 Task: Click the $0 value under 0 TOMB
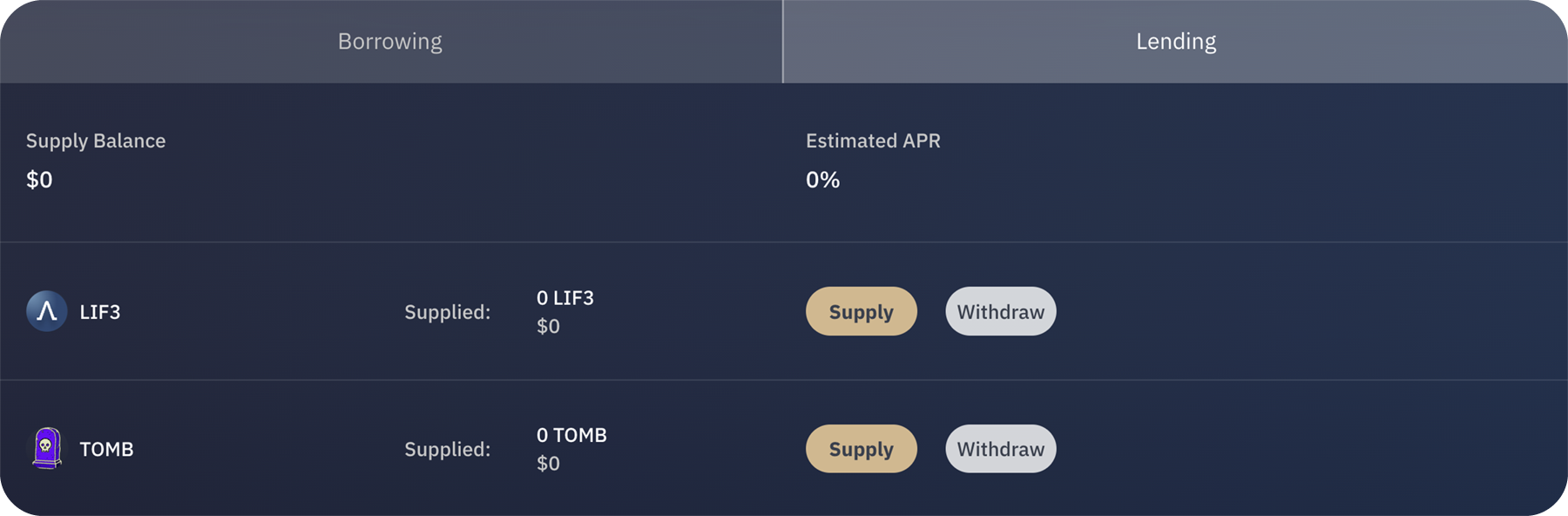(548, 463)
